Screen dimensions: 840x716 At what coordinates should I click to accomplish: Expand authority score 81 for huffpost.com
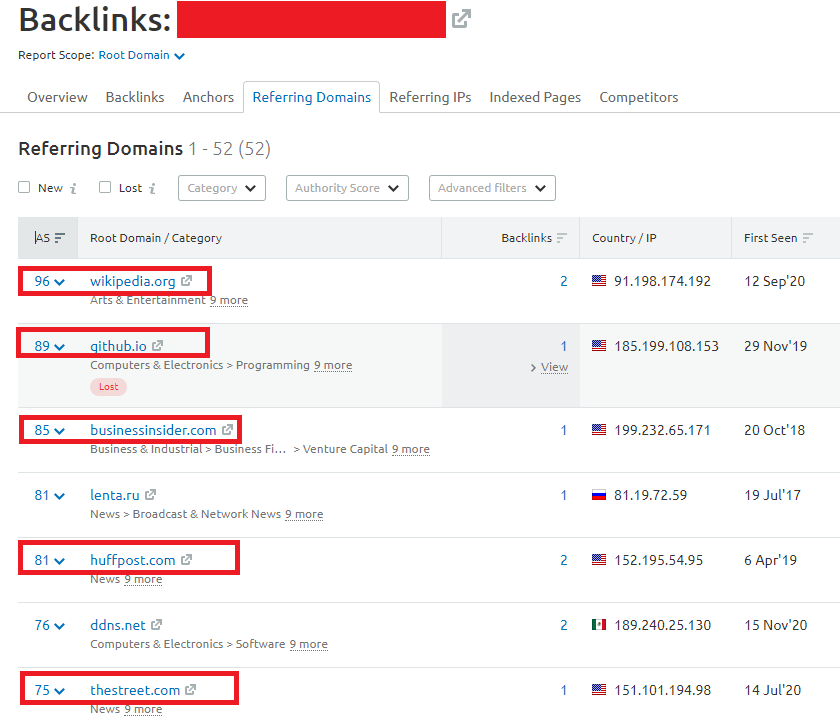click(49, 560)
